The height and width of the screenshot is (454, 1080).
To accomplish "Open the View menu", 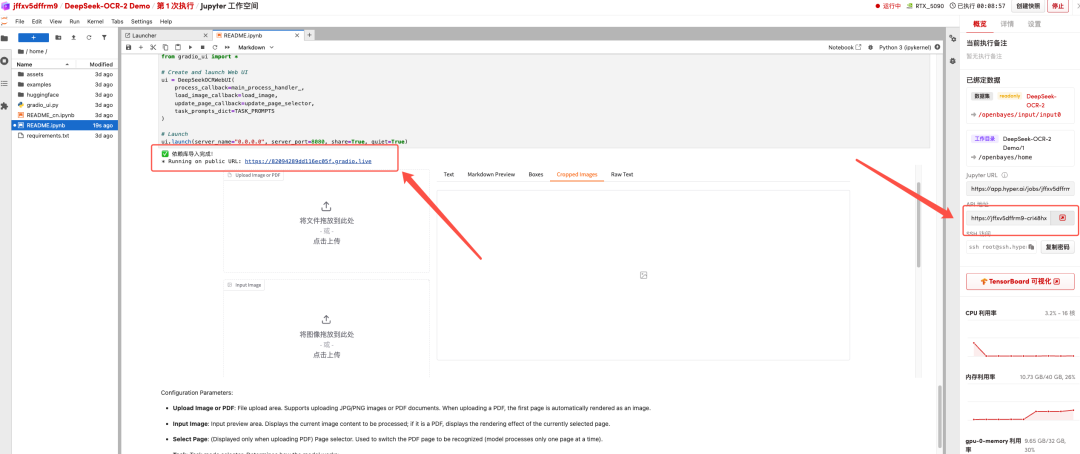I will 55,21.
